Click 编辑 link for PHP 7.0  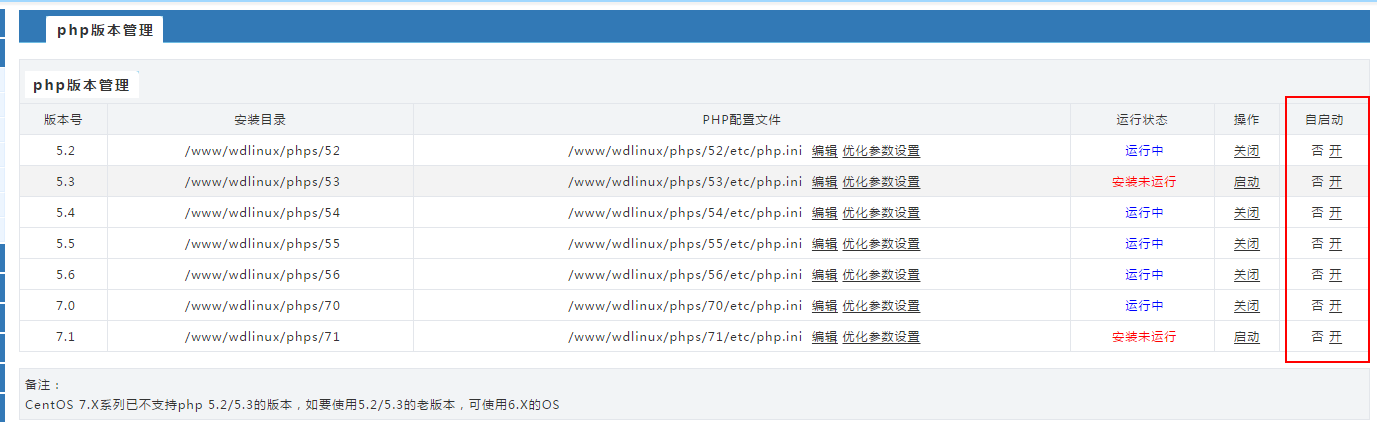[824, 306]
